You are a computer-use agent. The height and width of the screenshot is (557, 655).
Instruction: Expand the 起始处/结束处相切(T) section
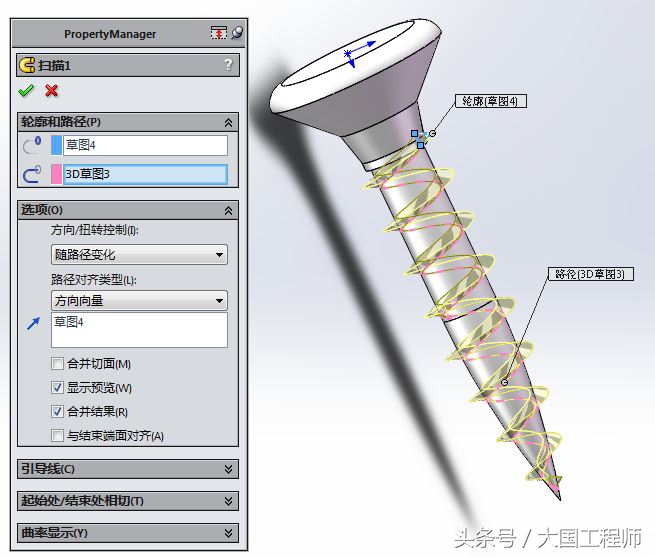[128, 501]
